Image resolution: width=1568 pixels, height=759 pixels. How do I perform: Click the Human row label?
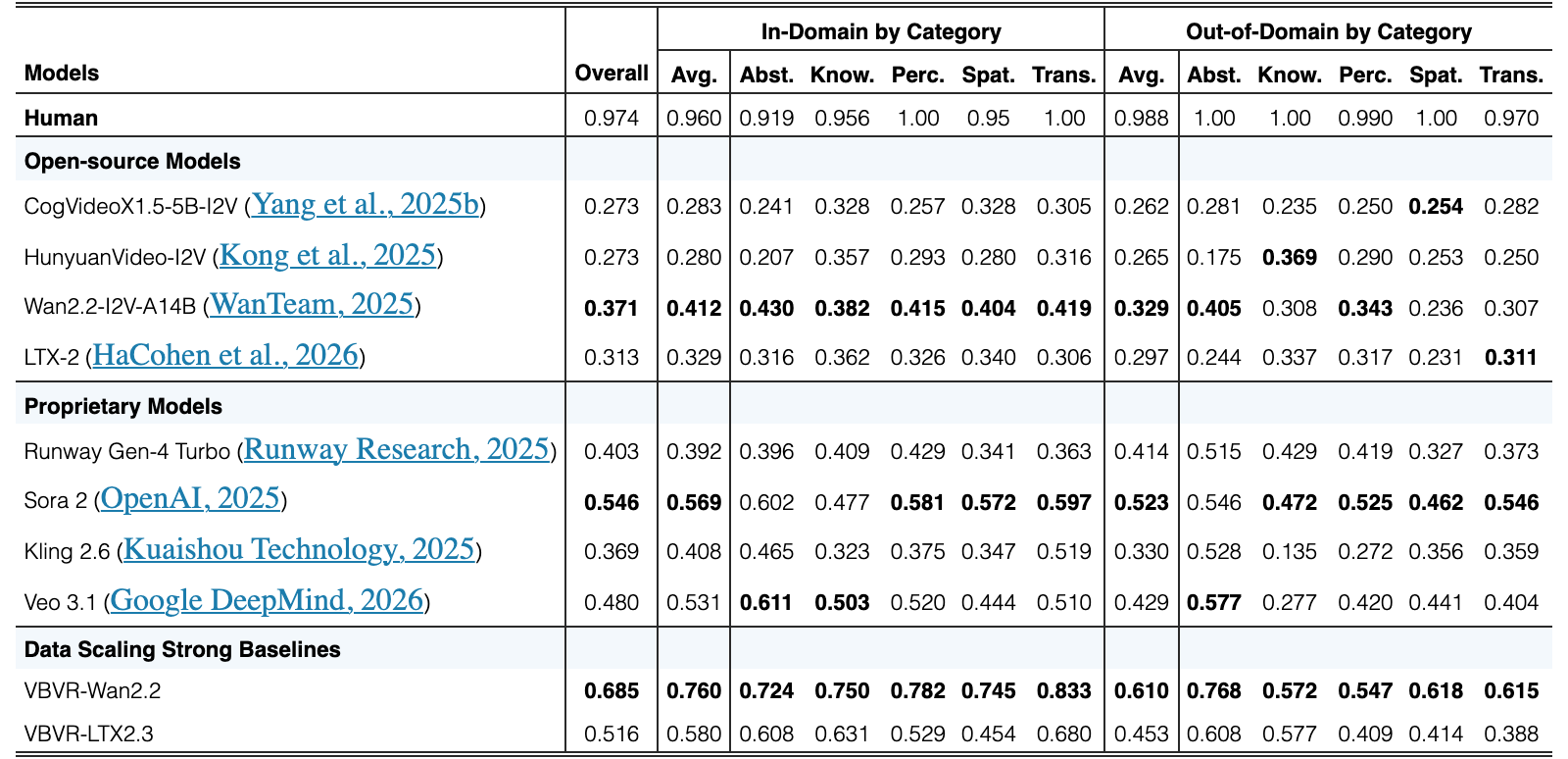(x=61, y=118)
